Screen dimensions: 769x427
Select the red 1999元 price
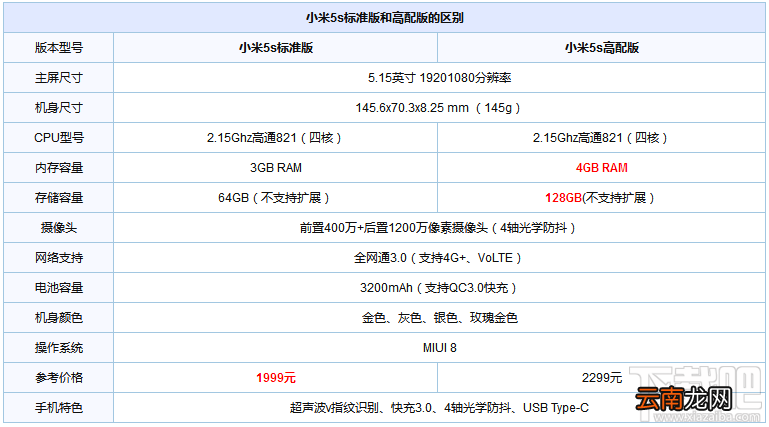point(276,377)
